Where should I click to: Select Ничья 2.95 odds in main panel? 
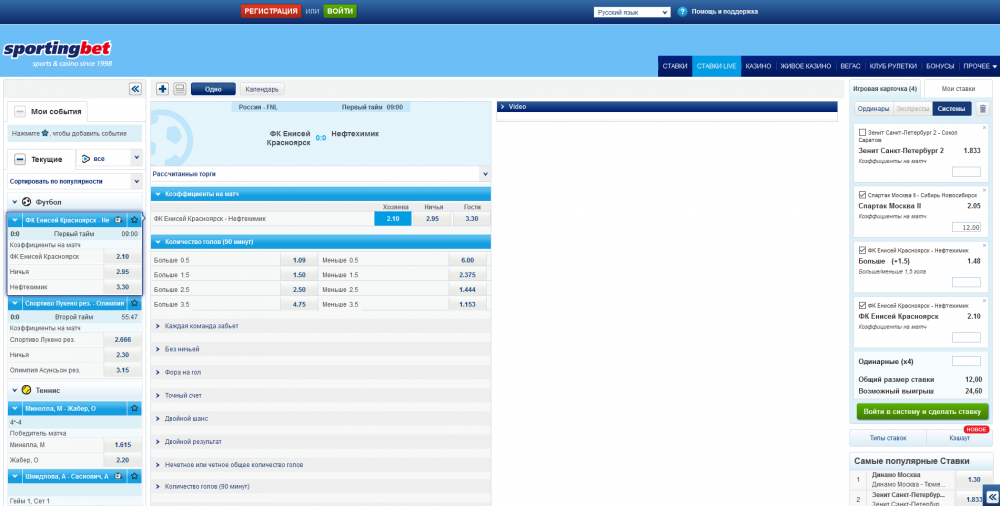[432, 219]
